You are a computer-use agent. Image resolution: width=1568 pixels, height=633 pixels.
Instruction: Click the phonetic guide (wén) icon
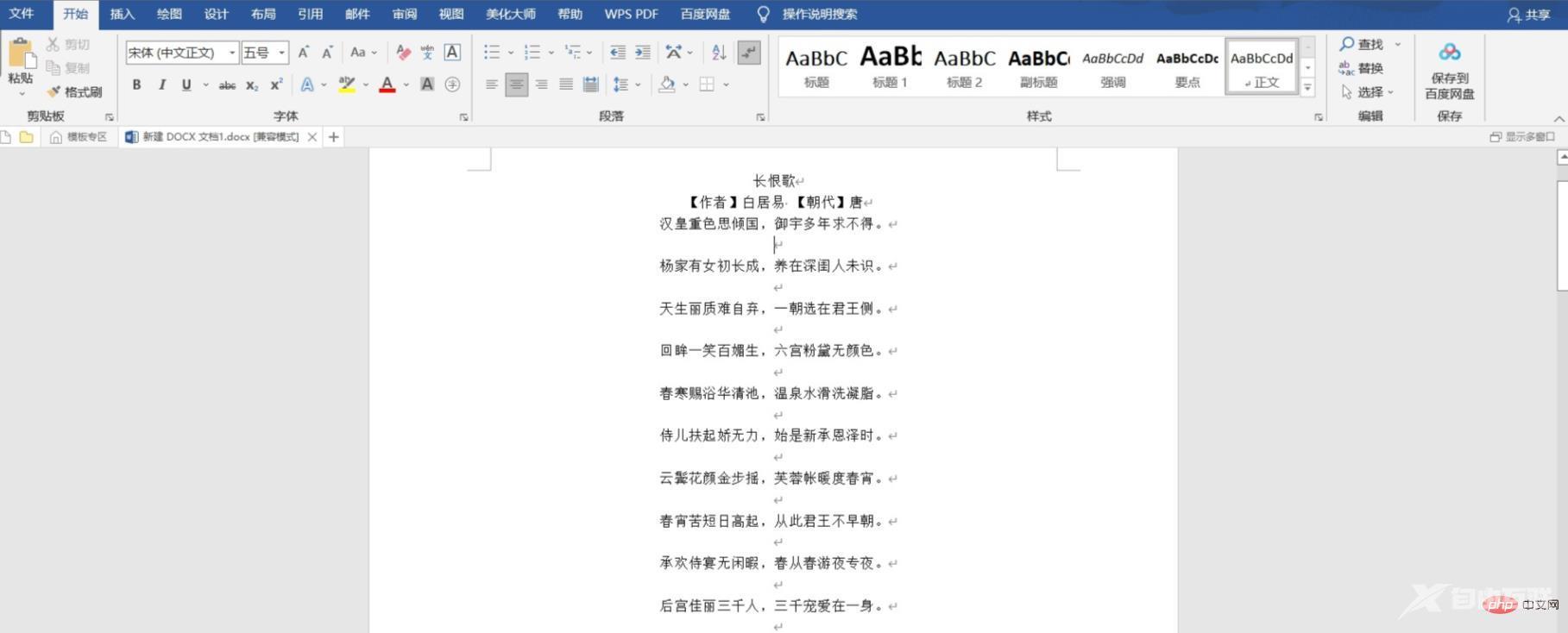427,53
